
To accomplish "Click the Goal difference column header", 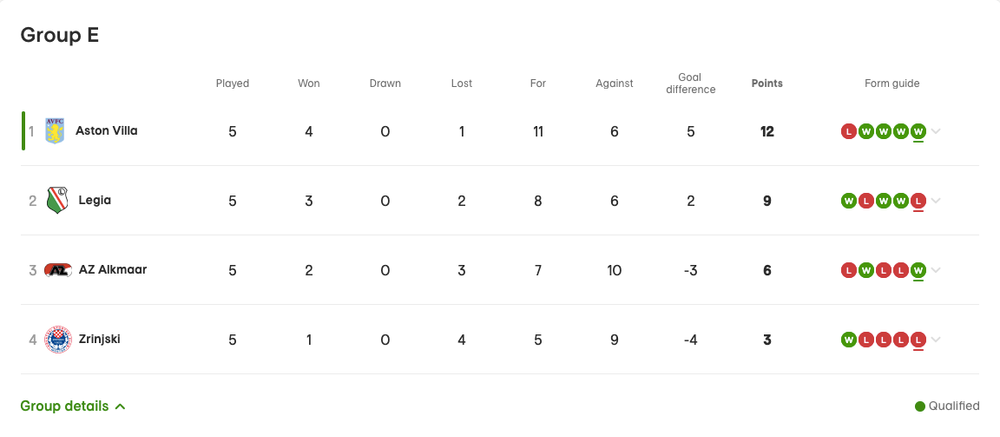I will 690,83.
